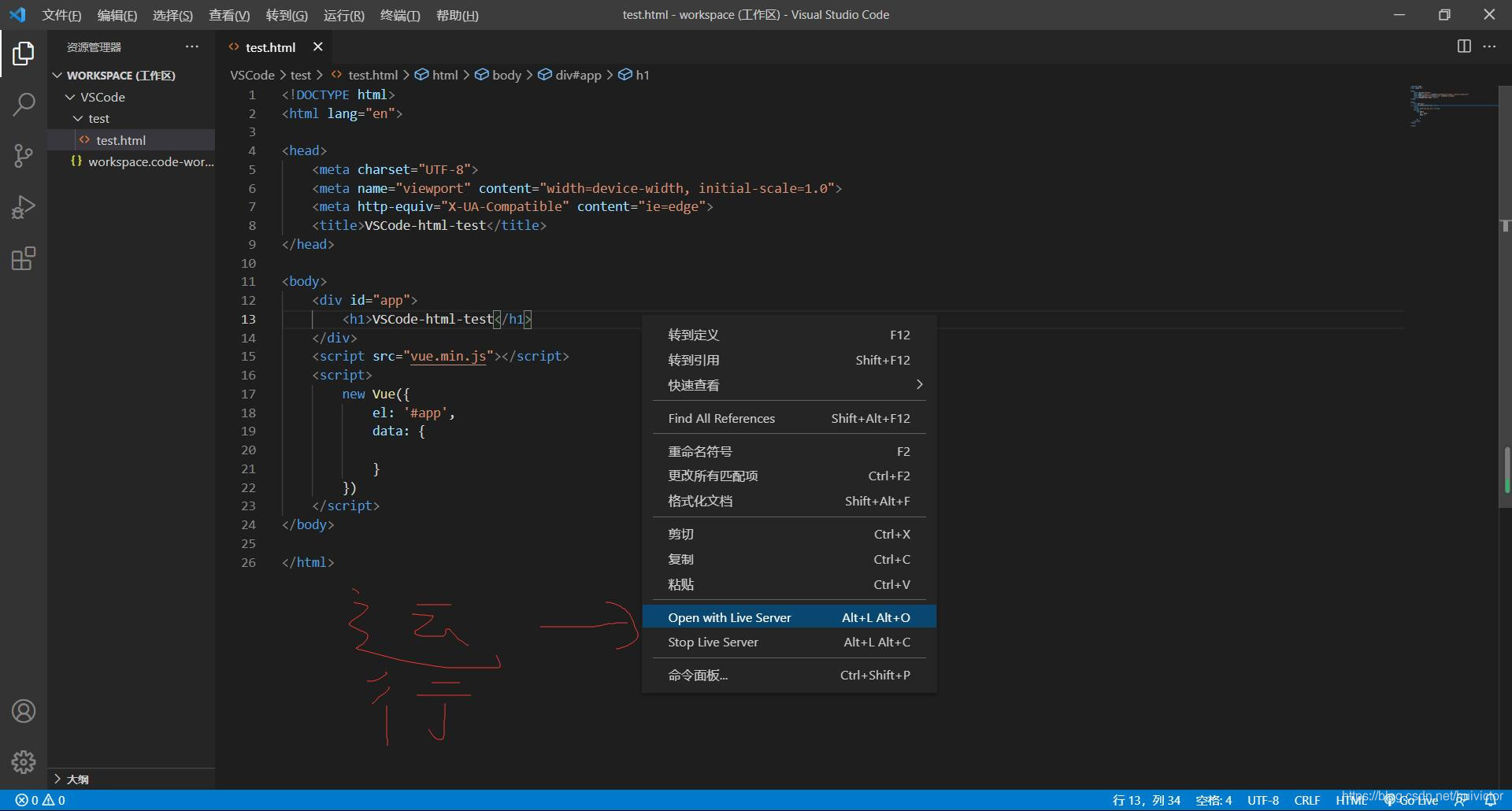The height and width of the screenshot is (811, 1512).
Task: Click h1 symbol in breadcrumb
Action: pos(634,75)
